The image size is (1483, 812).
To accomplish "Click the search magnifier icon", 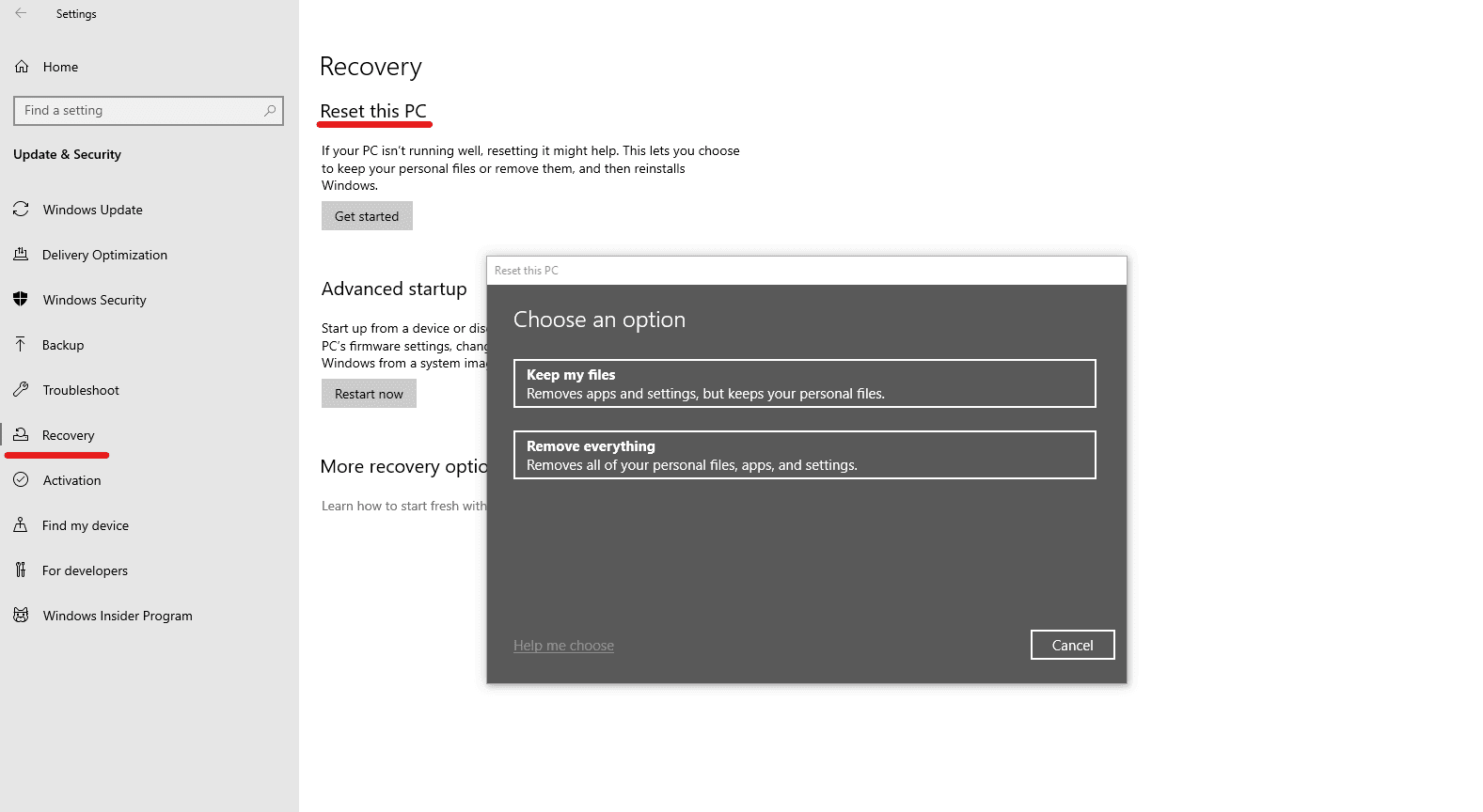I will (270, 111).
